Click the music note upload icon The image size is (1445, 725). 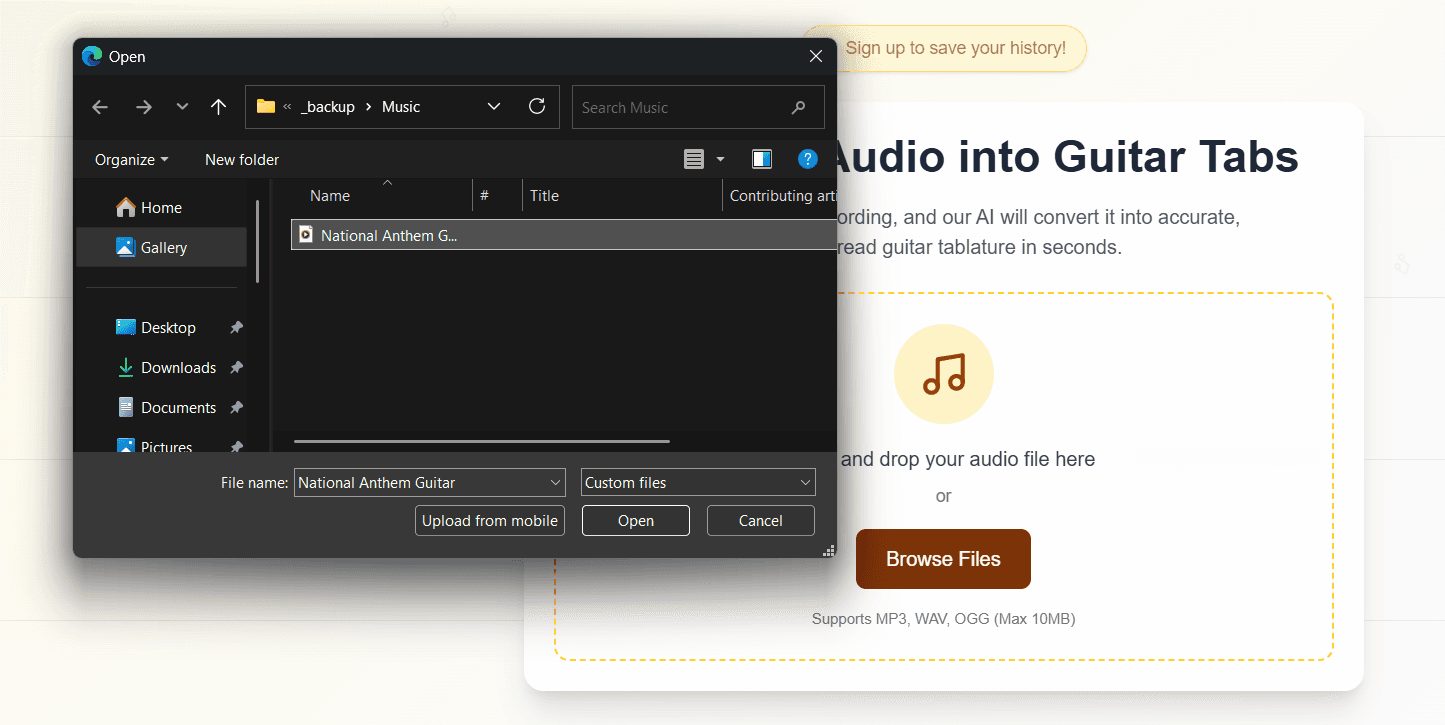[x=943, y=373]
